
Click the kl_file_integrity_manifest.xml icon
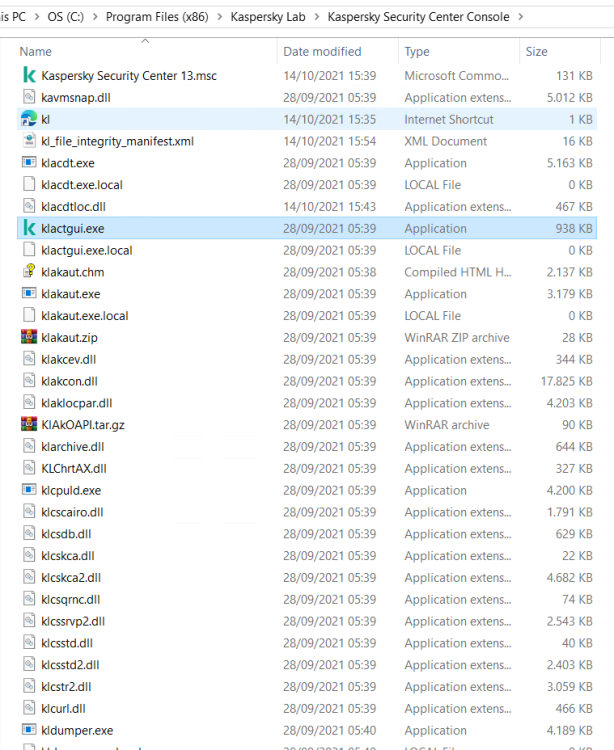tap(29, 141)
